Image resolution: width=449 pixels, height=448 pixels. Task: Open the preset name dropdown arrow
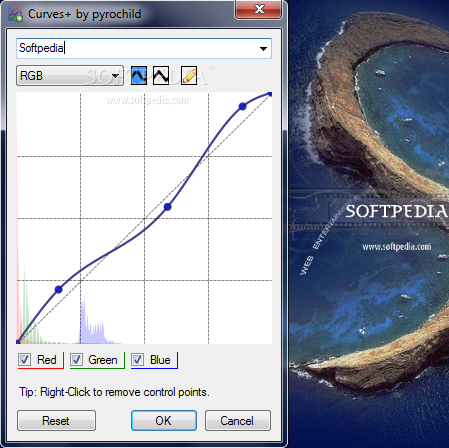tap(263, 49)
